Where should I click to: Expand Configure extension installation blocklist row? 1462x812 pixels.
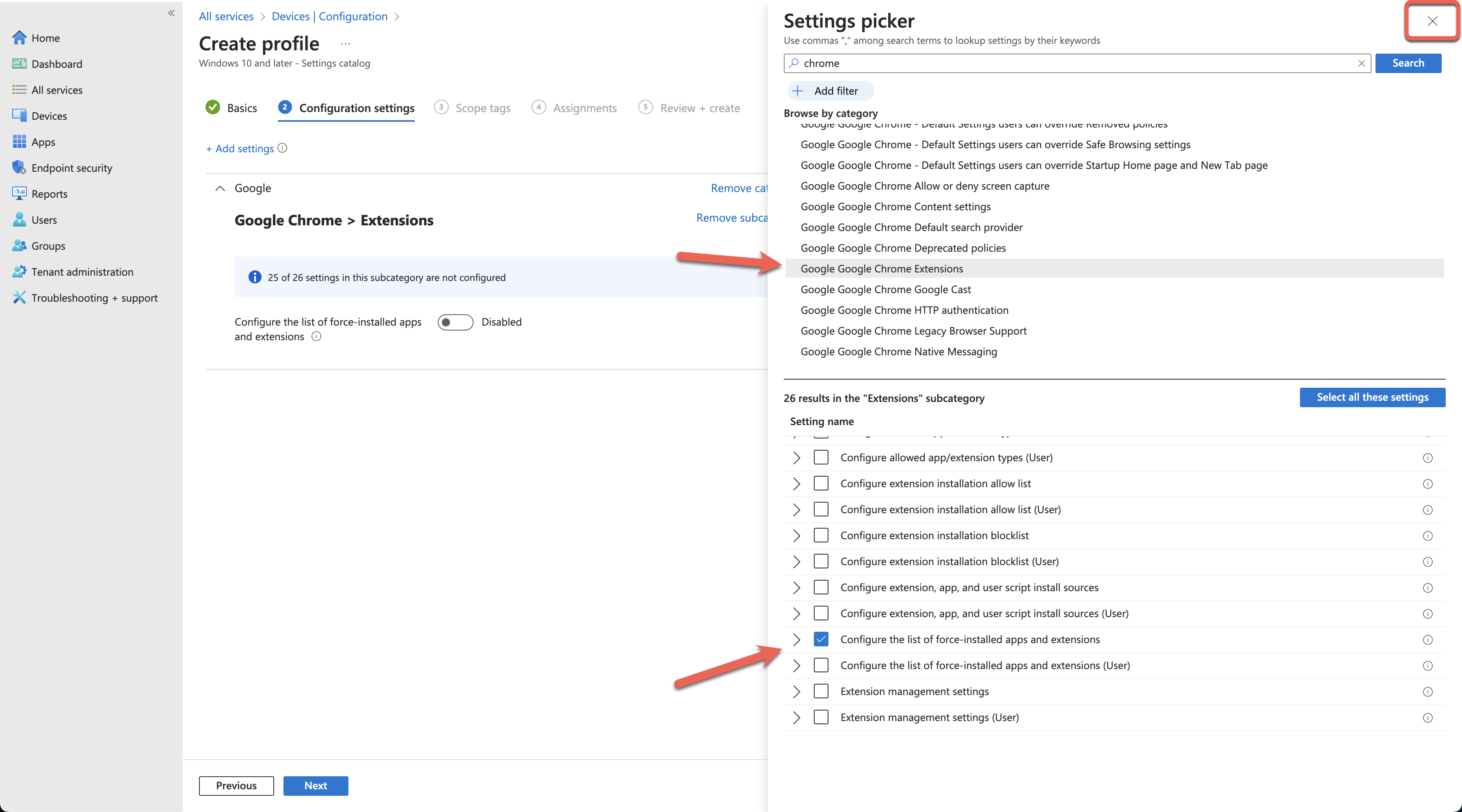[x=796, y=535]
